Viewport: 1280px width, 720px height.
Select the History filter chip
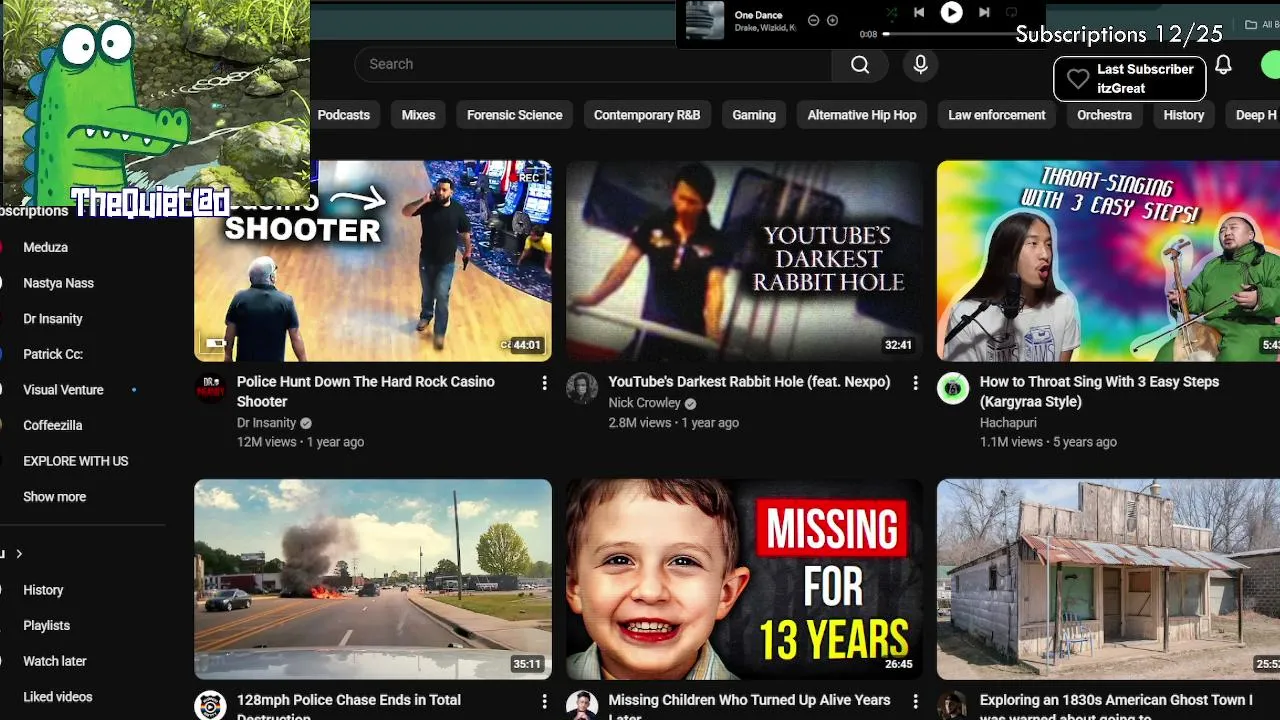pyautogui.click(x=1184, y=115)
